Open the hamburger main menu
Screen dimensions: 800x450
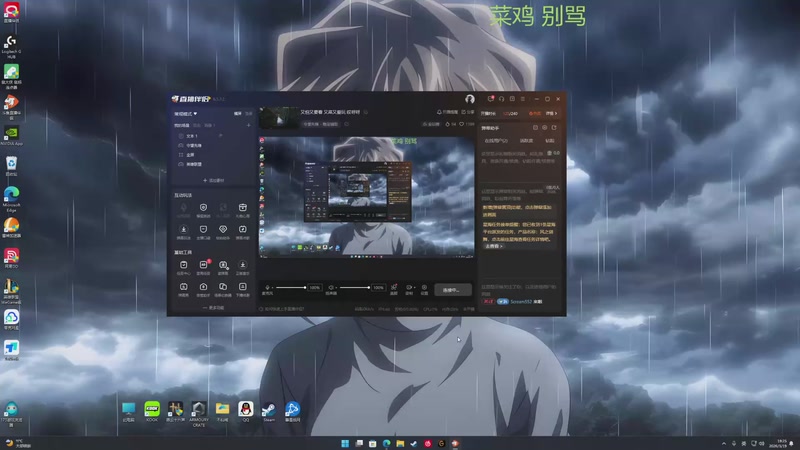coord(523,98)
